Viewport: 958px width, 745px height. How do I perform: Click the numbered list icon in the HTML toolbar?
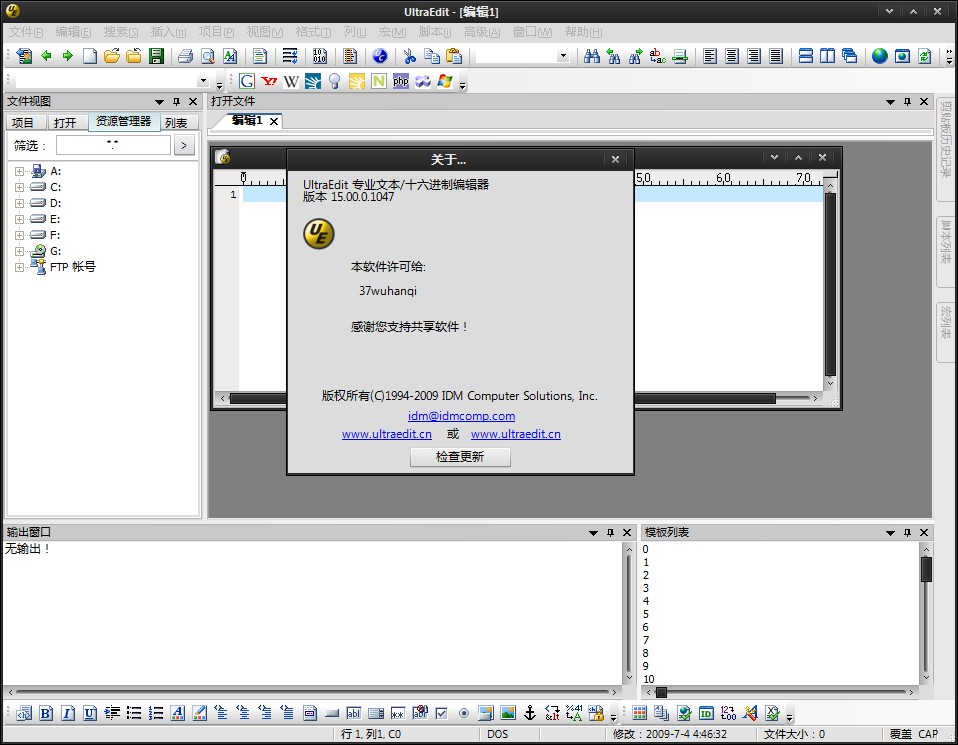tap(156, 713)
